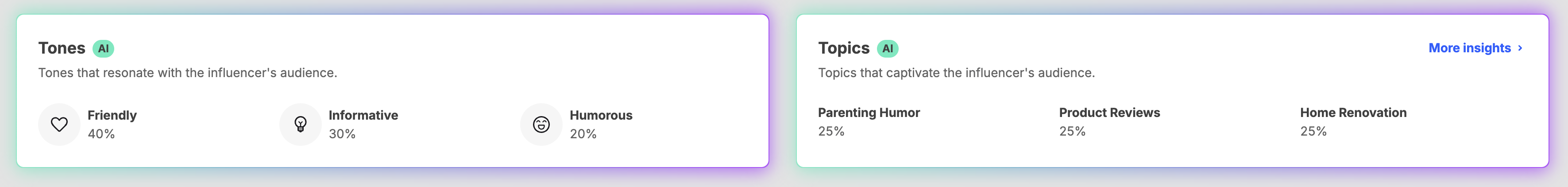Select the Friendly tone label
Image resolution: width=1568 pixels, height=187 pixels.
coord(112,115)
